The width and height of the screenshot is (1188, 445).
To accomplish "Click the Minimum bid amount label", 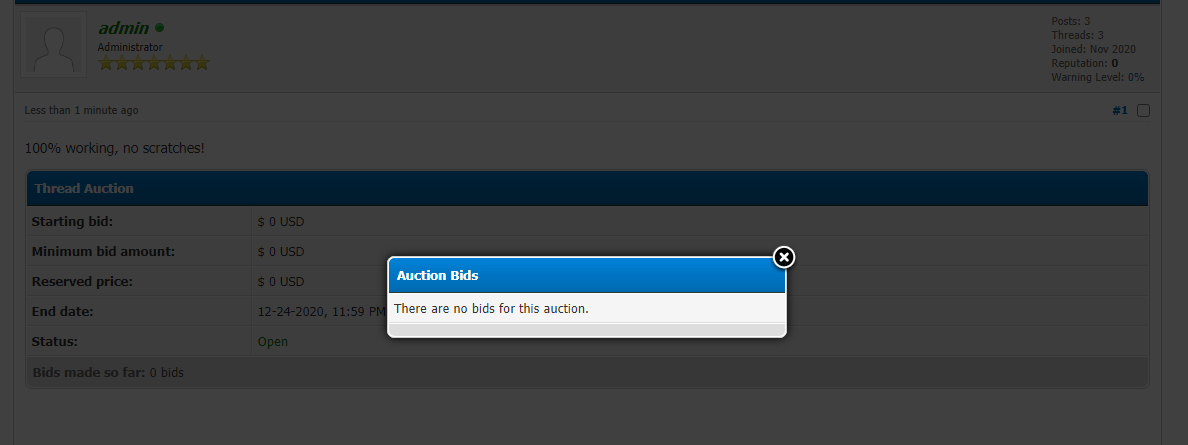I will [x=103, y=251].
